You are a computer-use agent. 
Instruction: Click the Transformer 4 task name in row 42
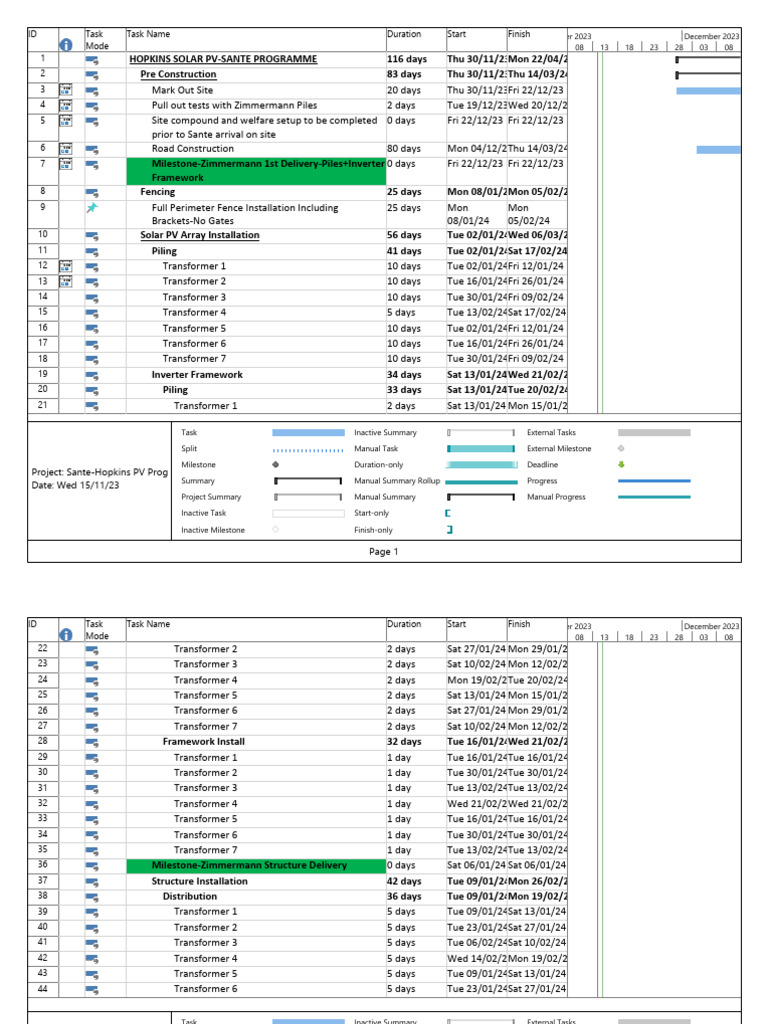pyautogui.click(x=206, y=959)
